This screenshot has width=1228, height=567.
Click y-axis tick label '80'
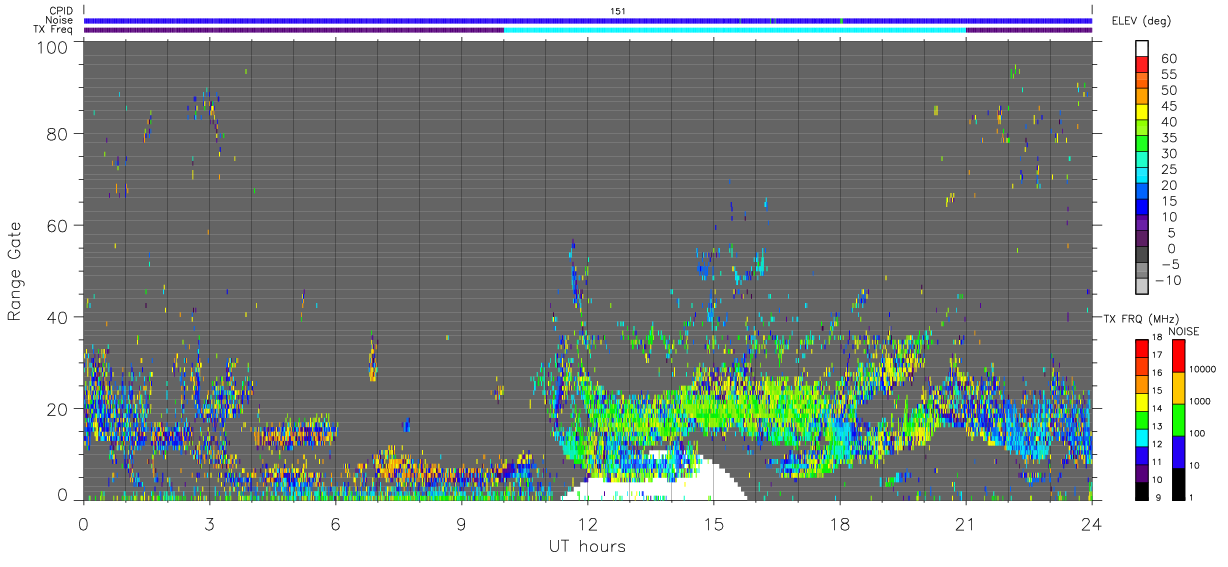coord(58,134)
